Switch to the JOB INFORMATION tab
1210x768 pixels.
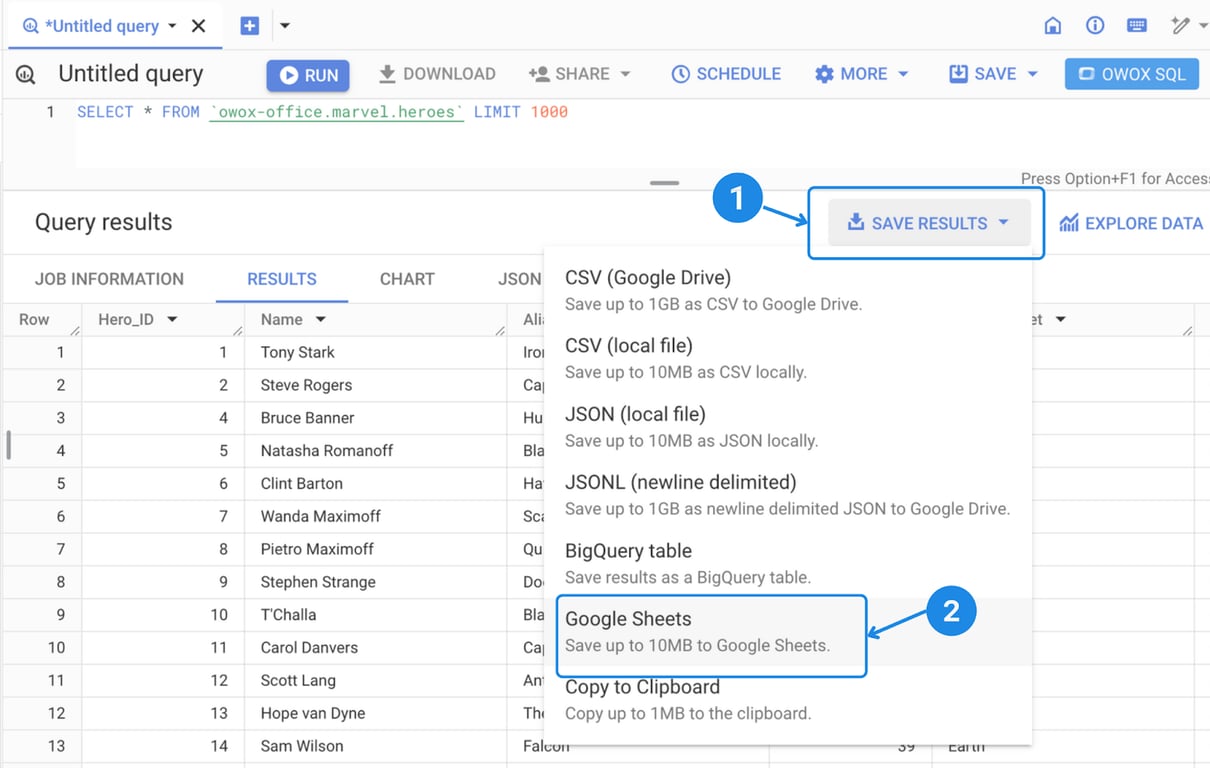point(109,279)
